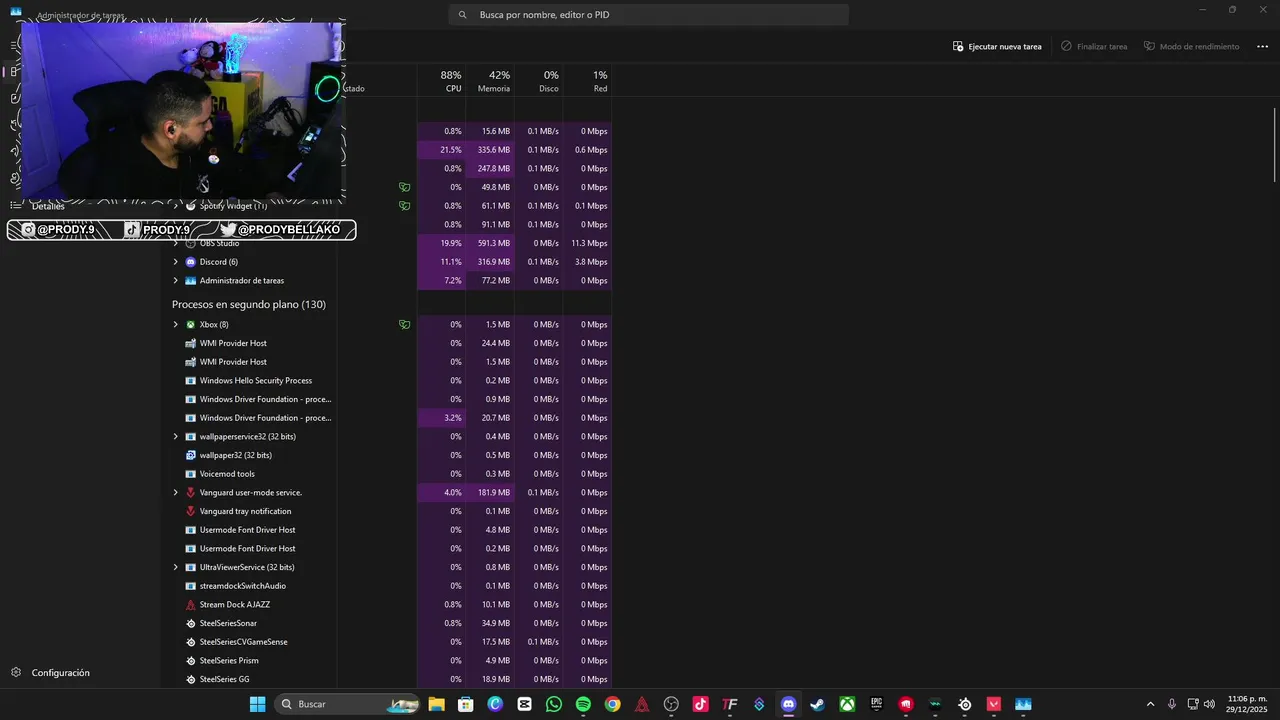This screenshot has height=720, width=1280.
Task: Expand the UltraViewerService (32 bits) group
Action: (176, 567)
